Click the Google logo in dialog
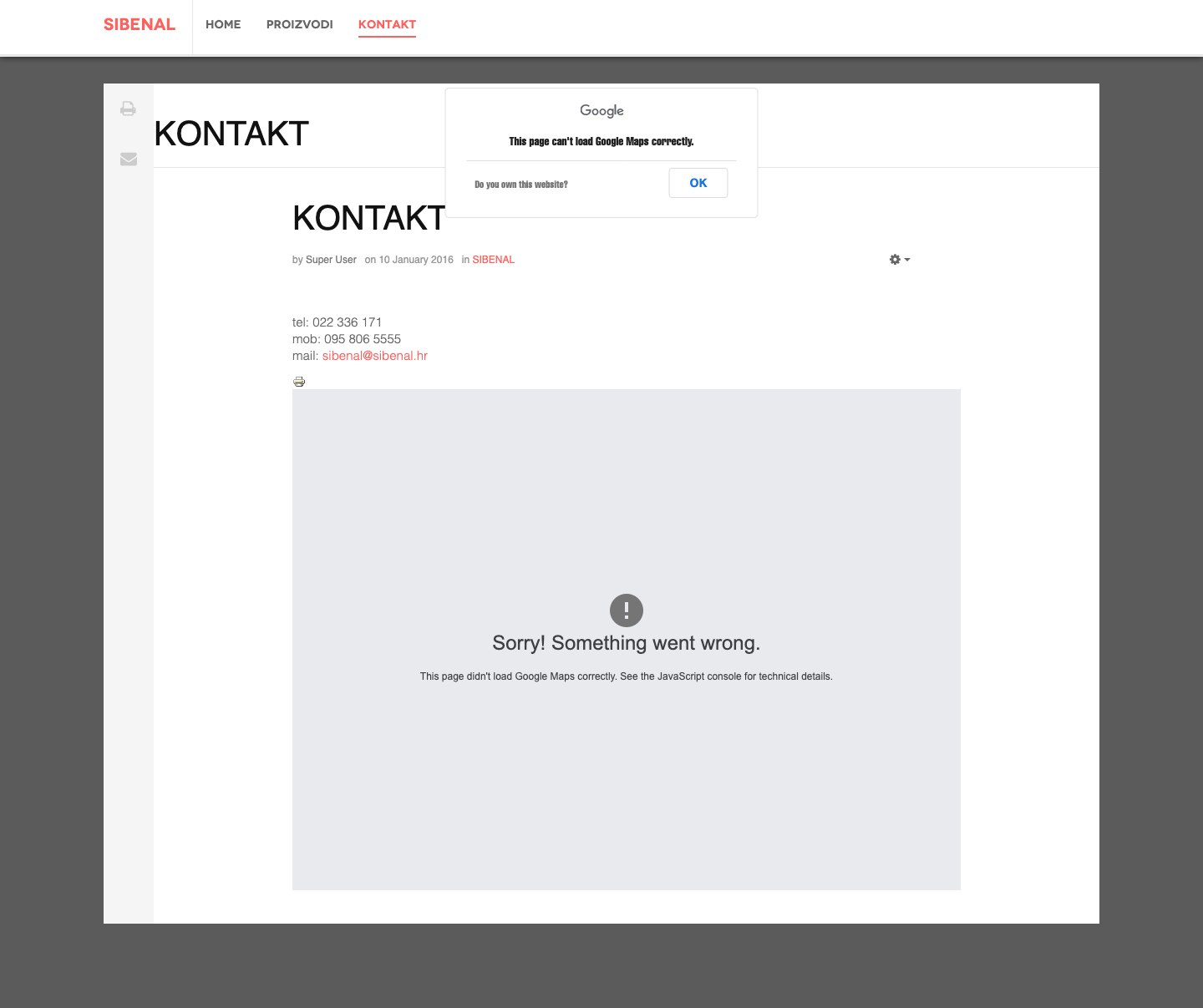 [601, 110]
